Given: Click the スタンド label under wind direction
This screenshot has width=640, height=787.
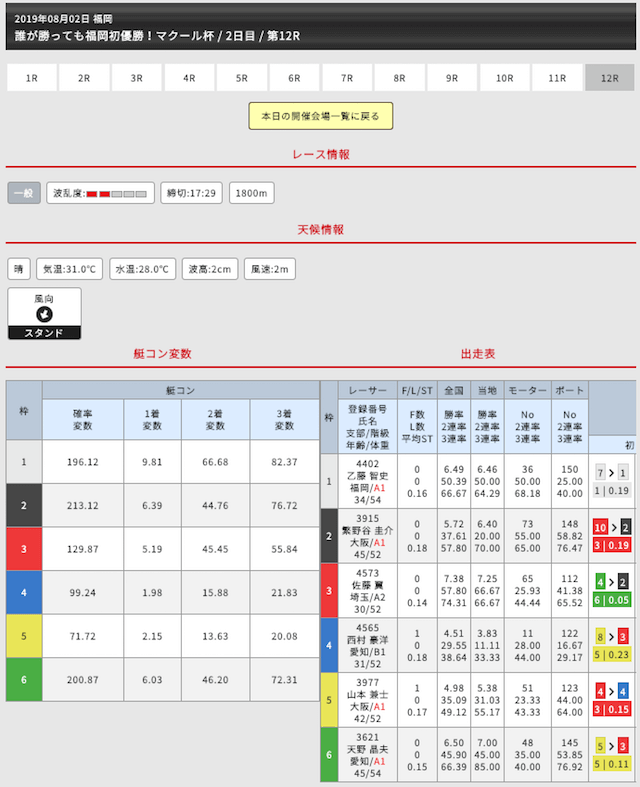Looking at the screenshot, I should coord(44,333).
